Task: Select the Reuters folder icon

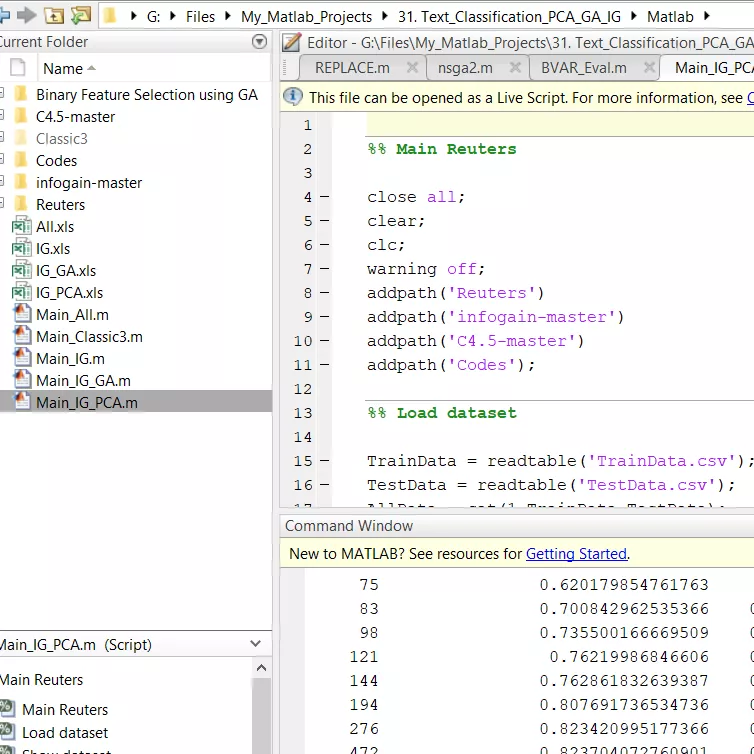Action: coord(21,204)
